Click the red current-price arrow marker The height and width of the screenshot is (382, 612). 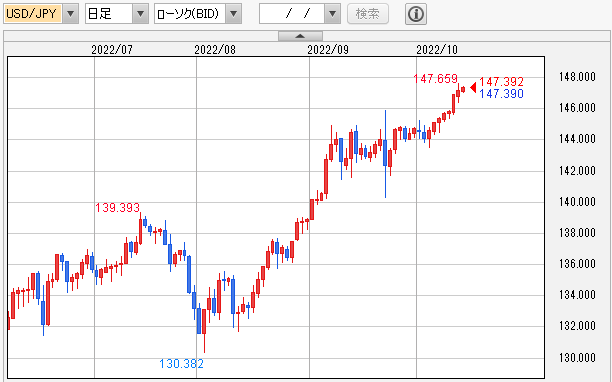click(x=473, y=87)
